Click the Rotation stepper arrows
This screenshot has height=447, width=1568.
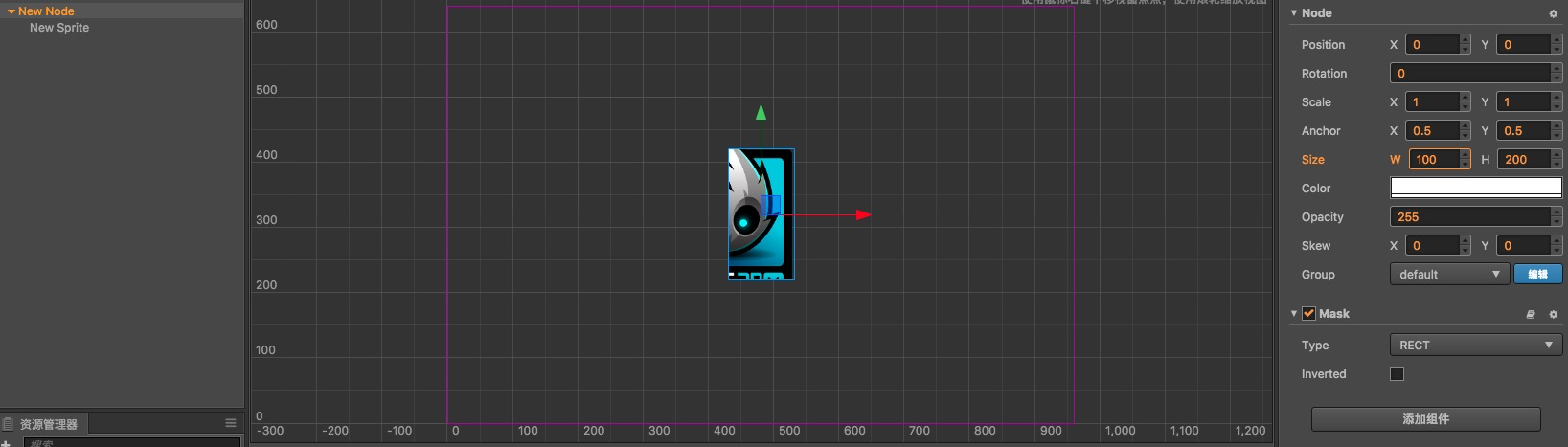point(1557,74)
